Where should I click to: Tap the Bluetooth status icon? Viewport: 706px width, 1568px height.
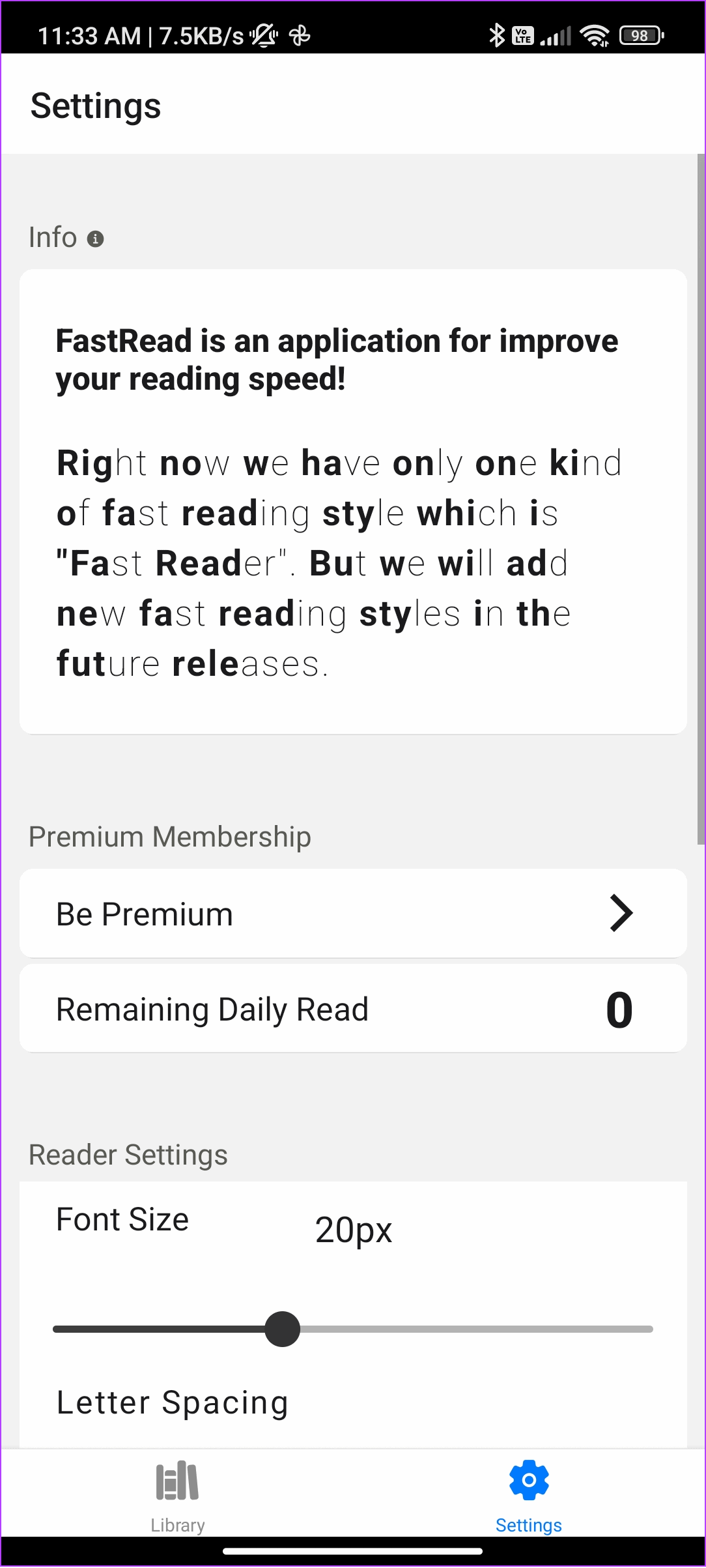tap(497, 35)
